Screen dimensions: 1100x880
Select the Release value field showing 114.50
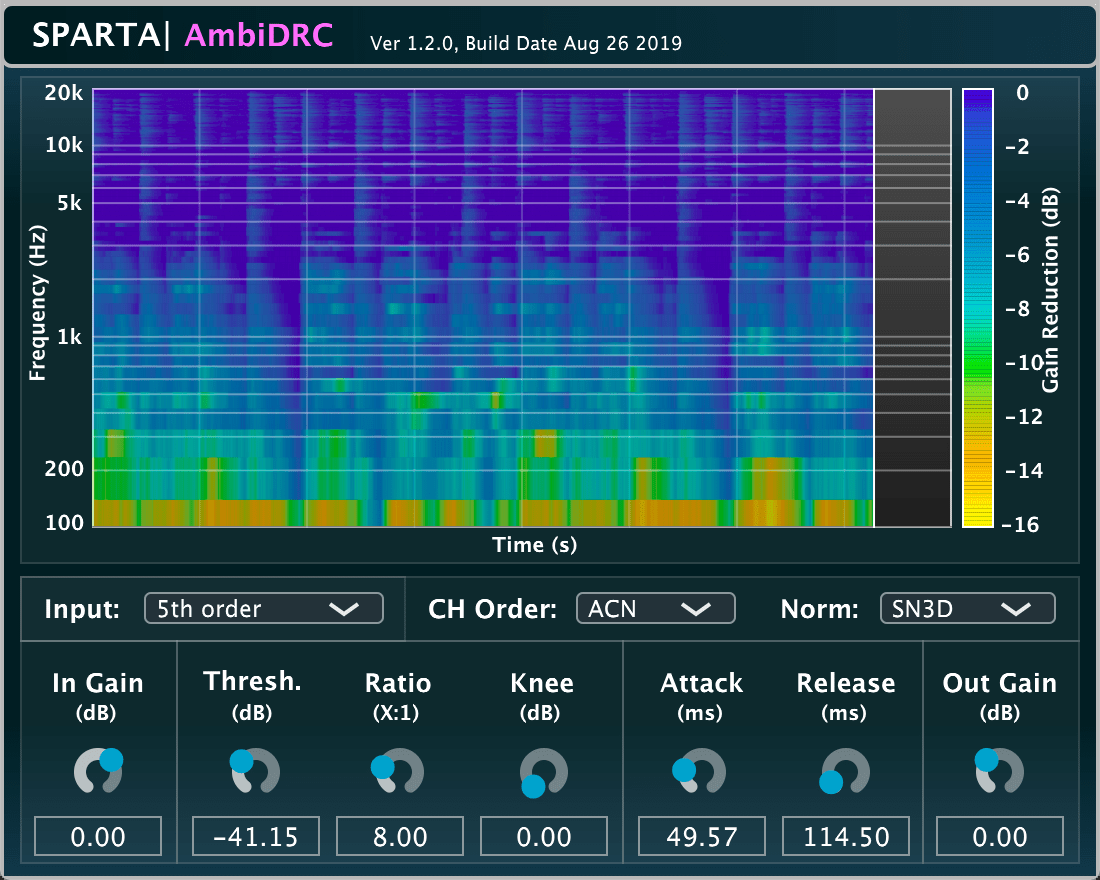[x=845, y=836]
